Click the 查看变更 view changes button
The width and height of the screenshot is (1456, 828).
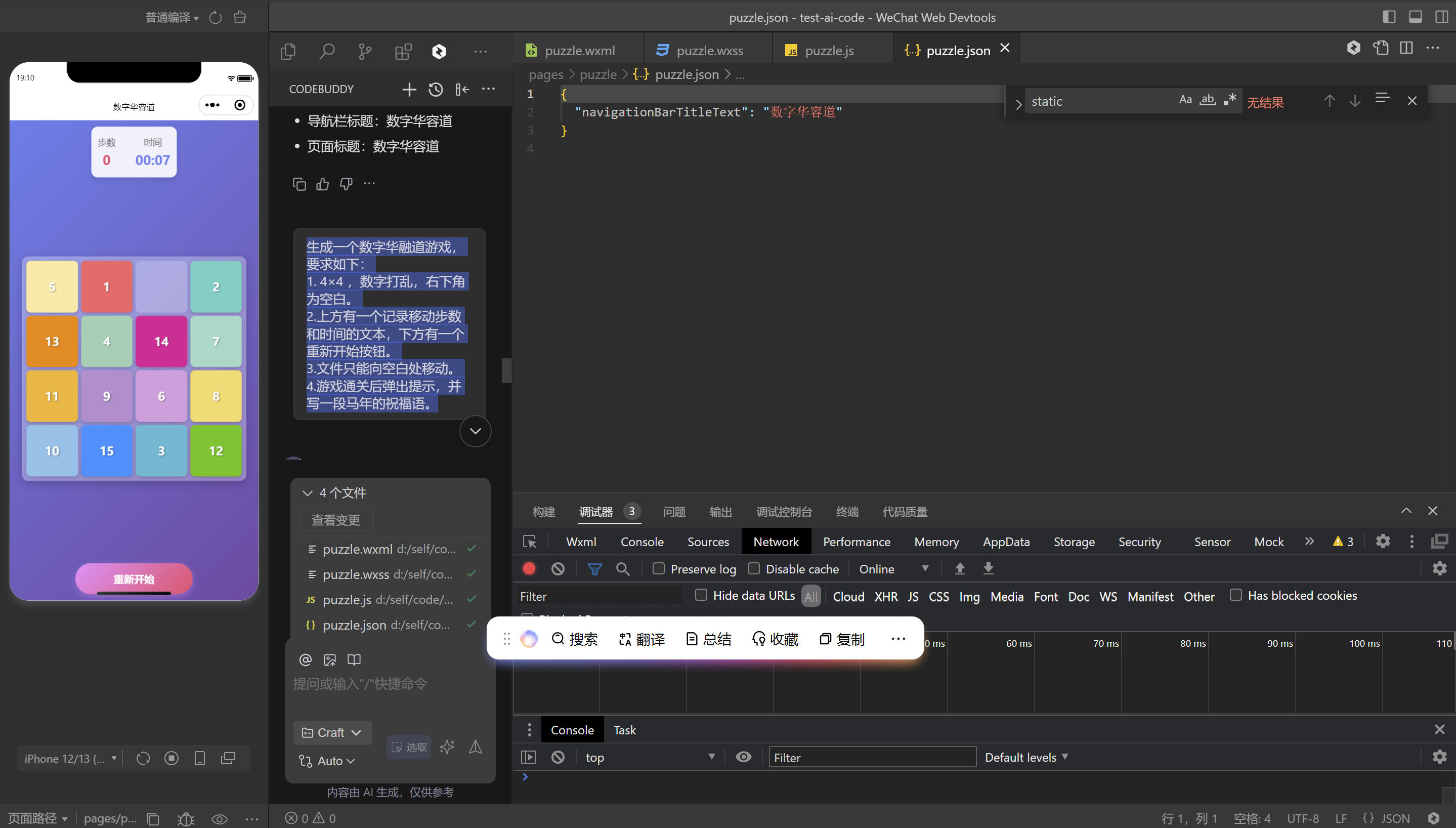335,520
